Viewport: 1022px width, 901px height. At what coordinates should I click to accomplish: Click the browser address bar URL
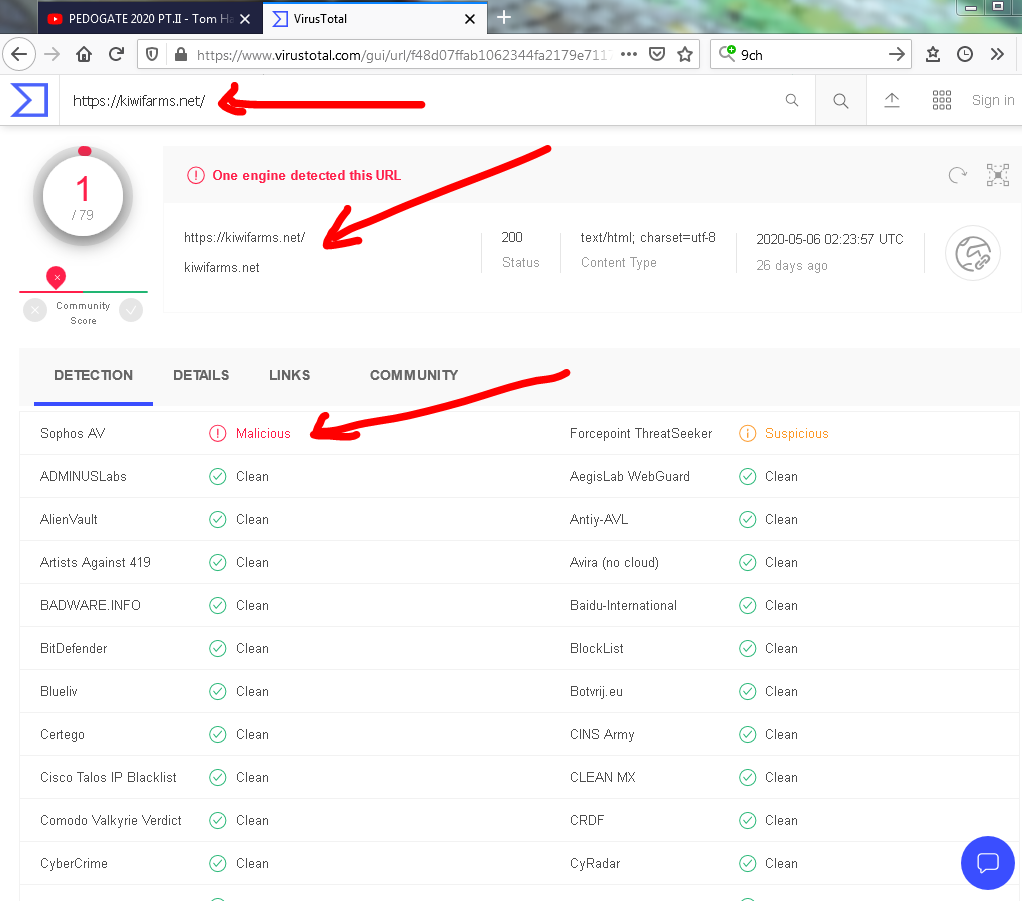click(x=404, y=55)
